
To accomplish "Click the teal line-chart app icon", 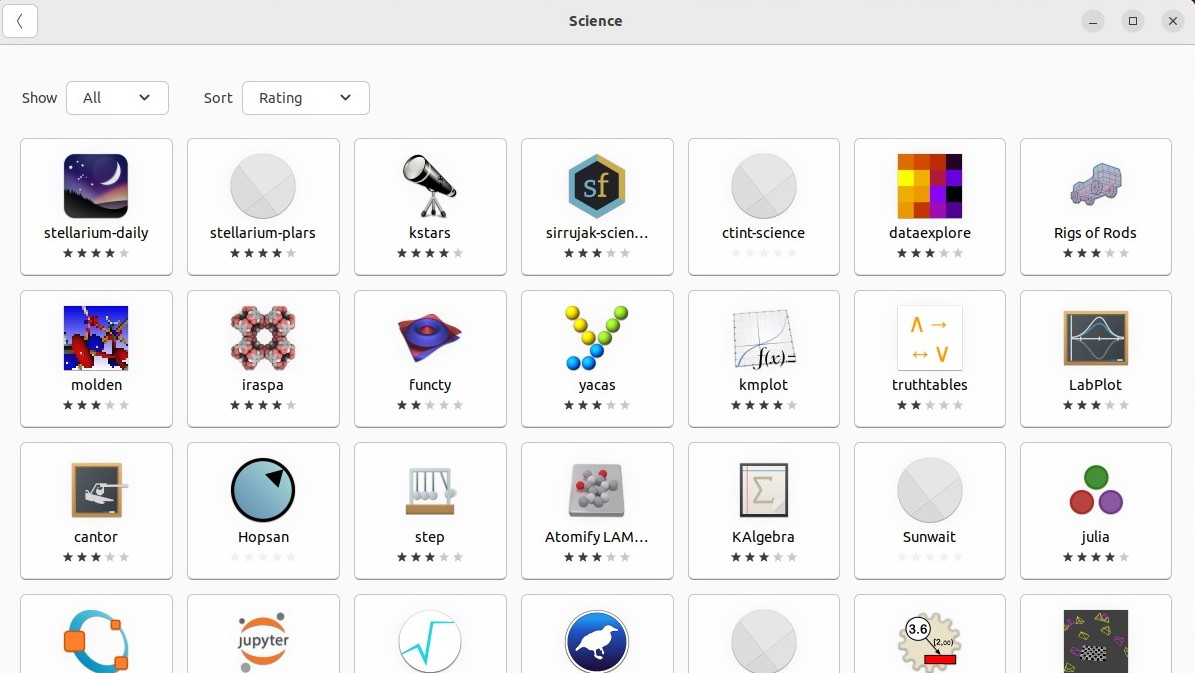I will [x=430, y=642].
